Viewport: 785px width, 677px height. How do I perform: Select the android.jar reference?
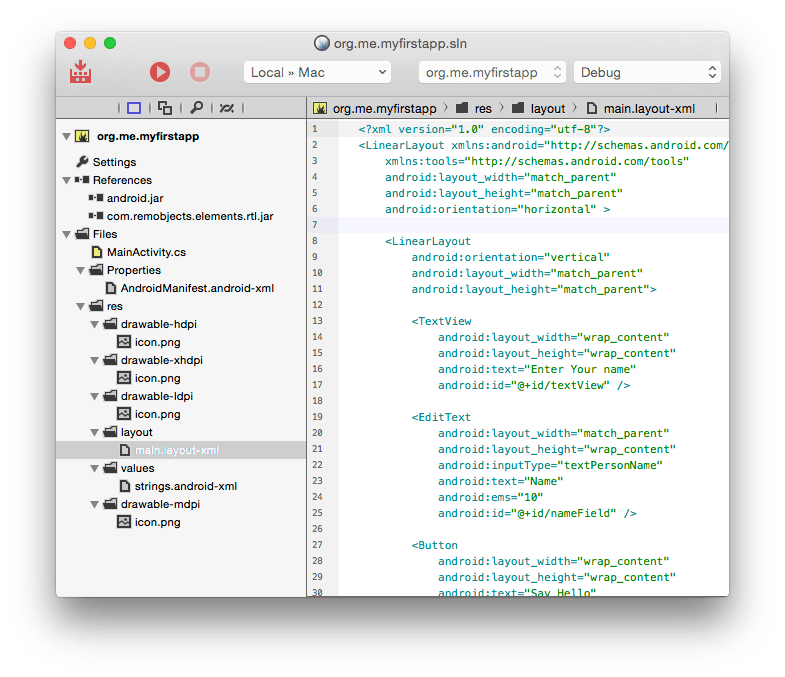pos(135,198)
